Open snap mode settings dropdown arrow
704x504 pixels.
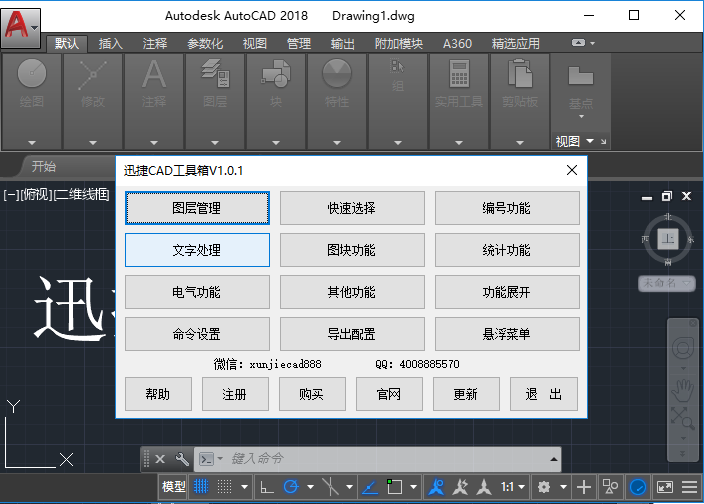(x=244, y=487)
